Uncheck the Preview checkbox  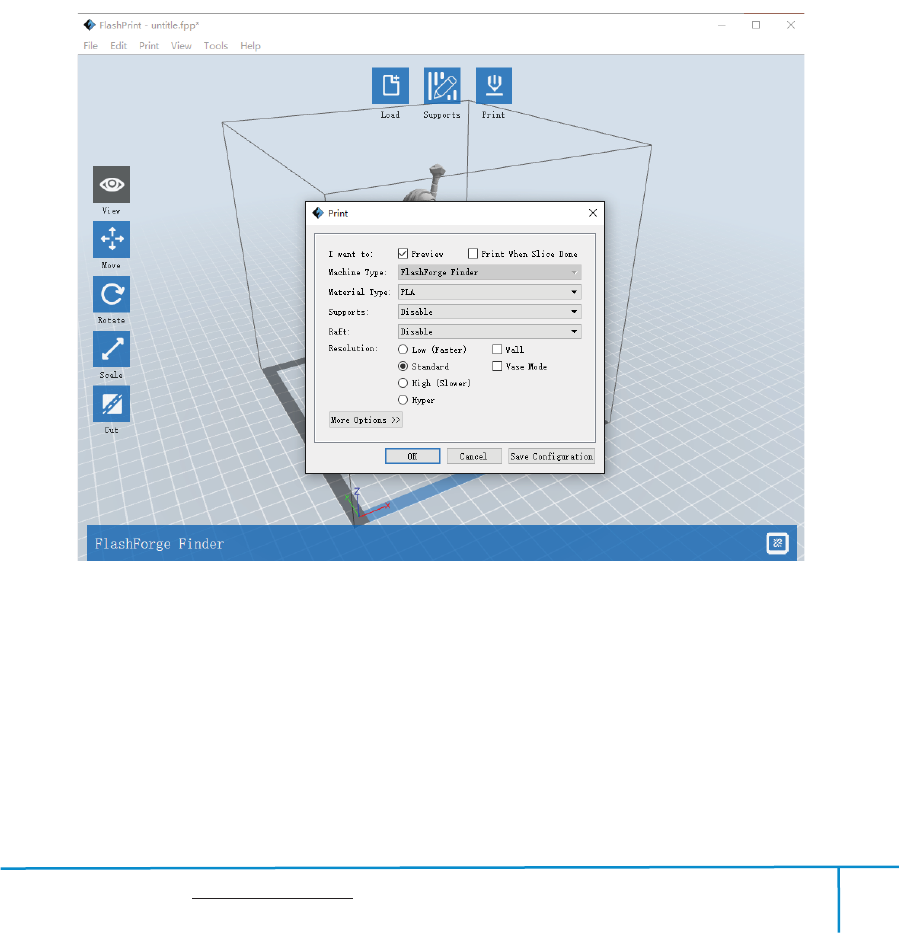[403, 253]
